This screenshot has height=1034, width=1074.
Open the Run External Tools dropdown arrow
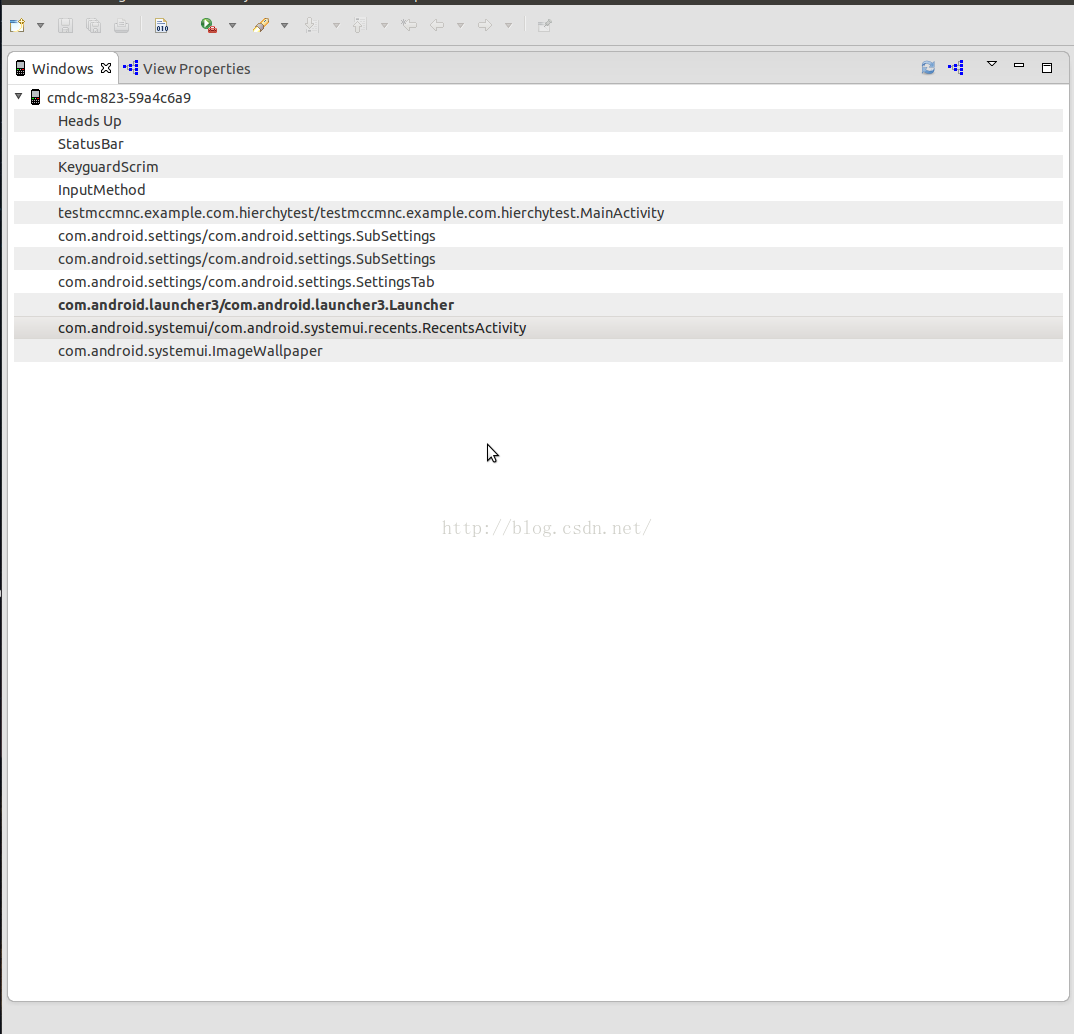(232, 26)
